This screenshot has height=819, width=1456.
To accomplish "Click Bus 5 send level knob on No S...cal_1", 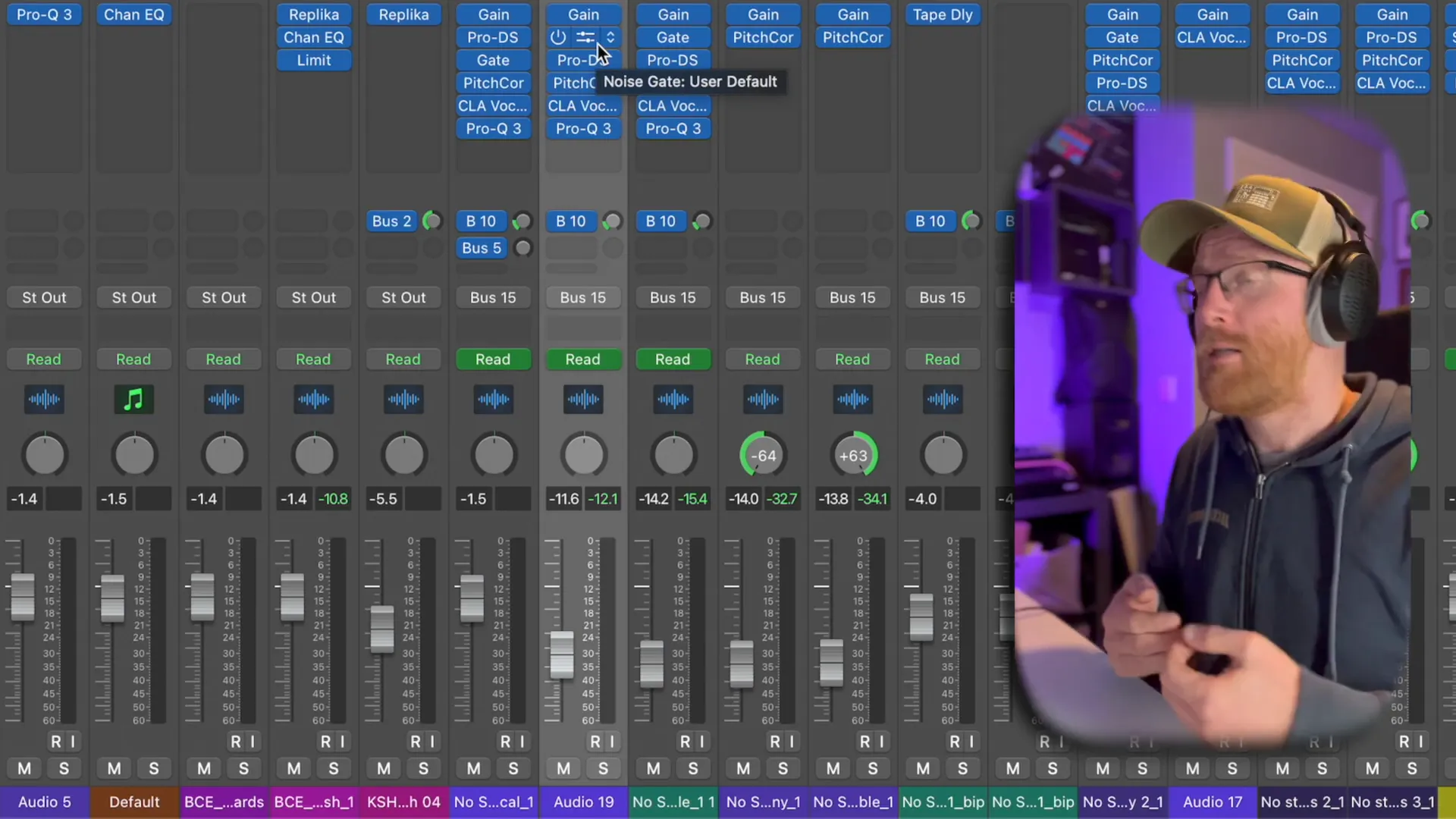I will click(x=522, y=248).
